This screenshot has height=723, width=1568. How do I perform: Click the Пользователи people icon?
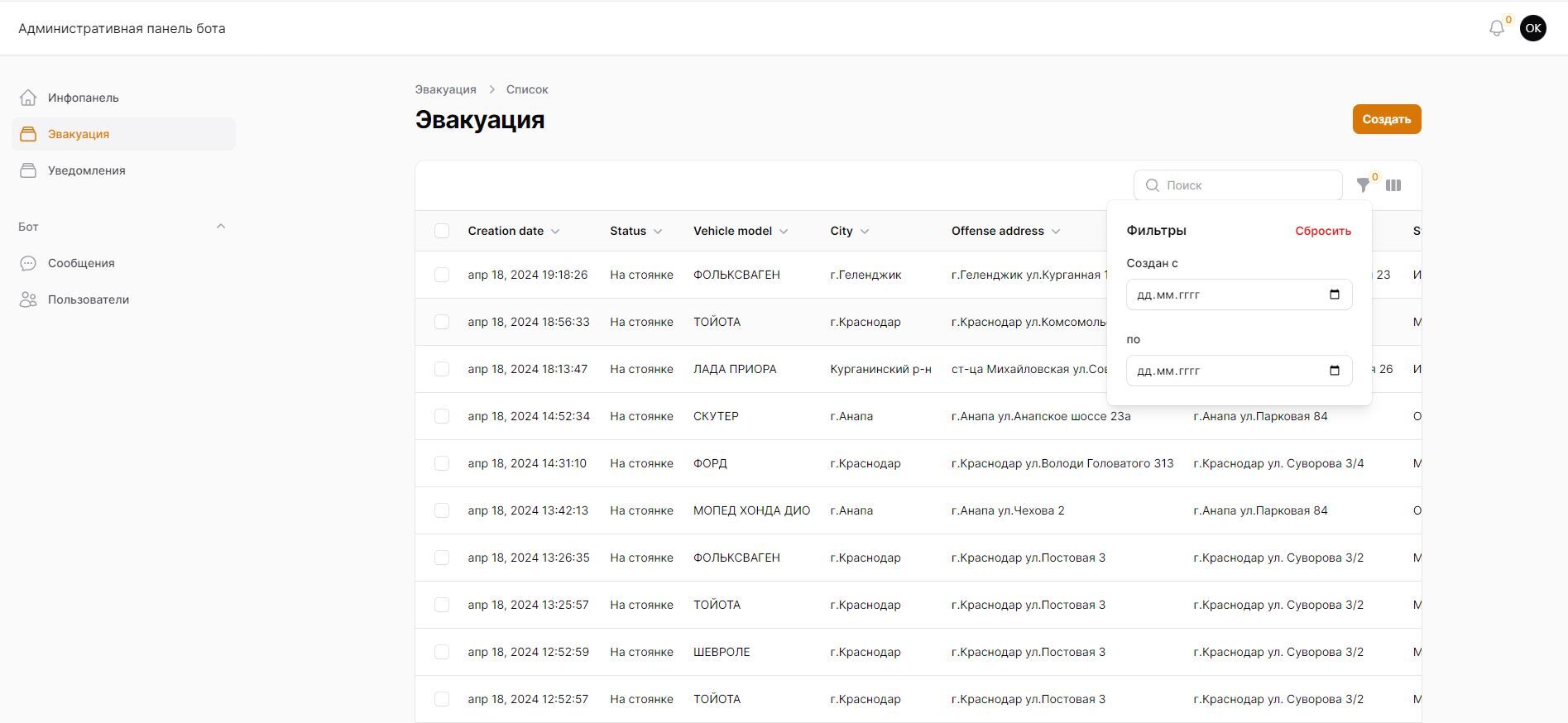28,299
